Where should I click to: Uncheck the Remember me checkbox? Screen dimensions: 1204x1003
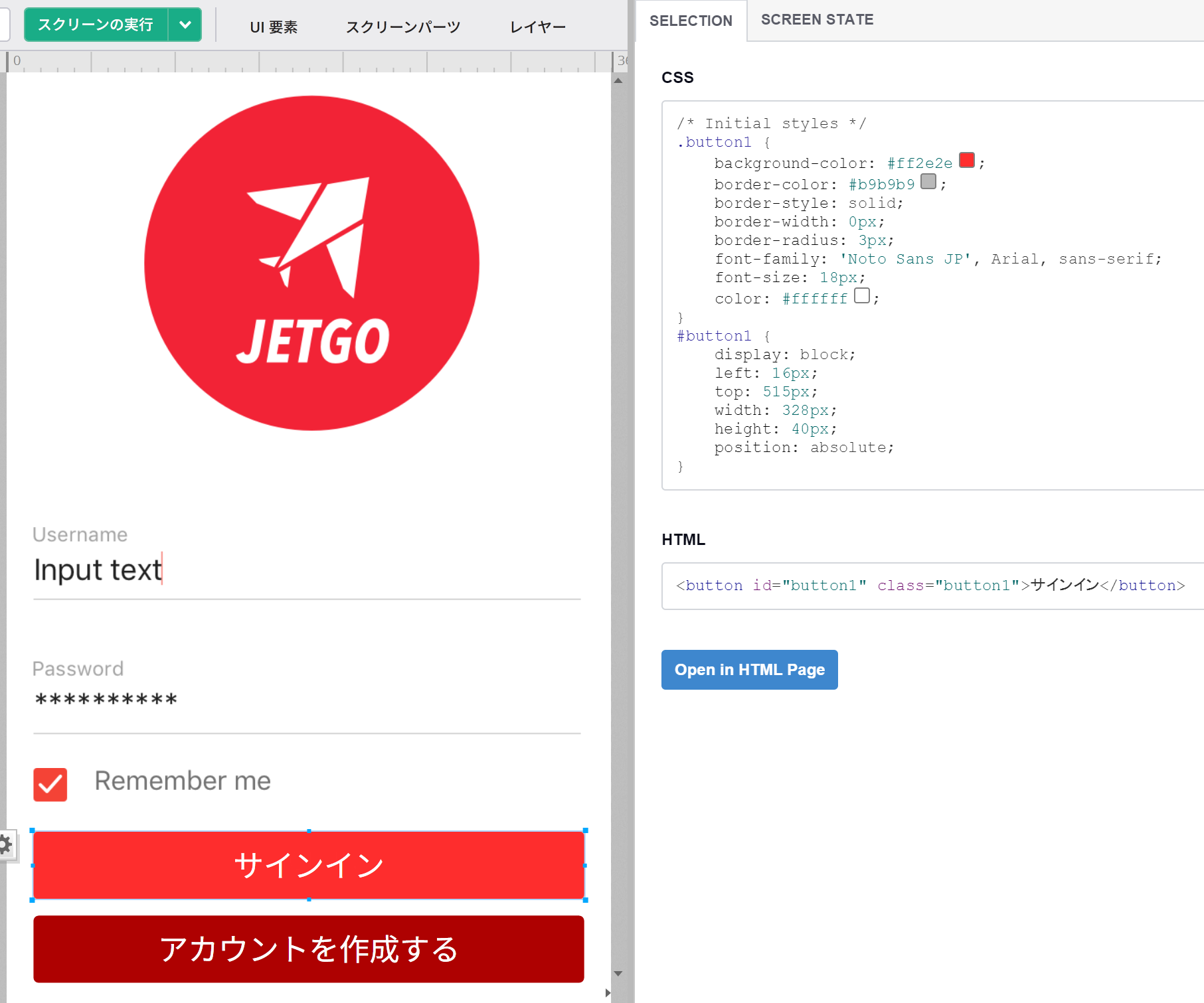click(x=50, y=785)
